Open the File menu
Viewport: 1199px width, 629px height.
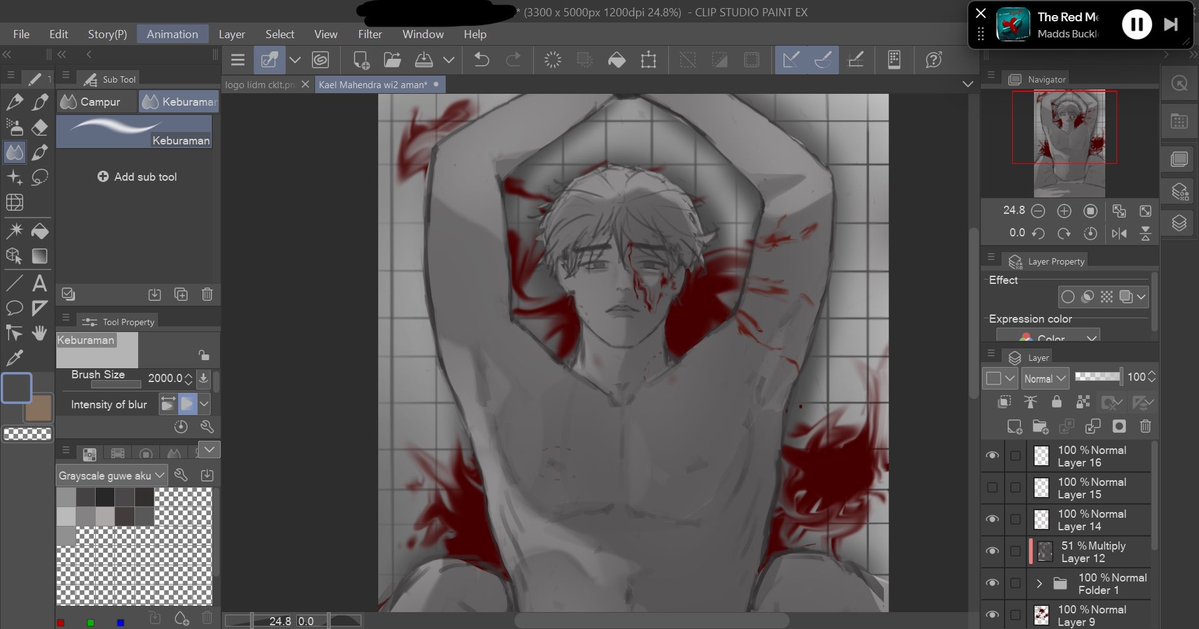coord(21,34)
